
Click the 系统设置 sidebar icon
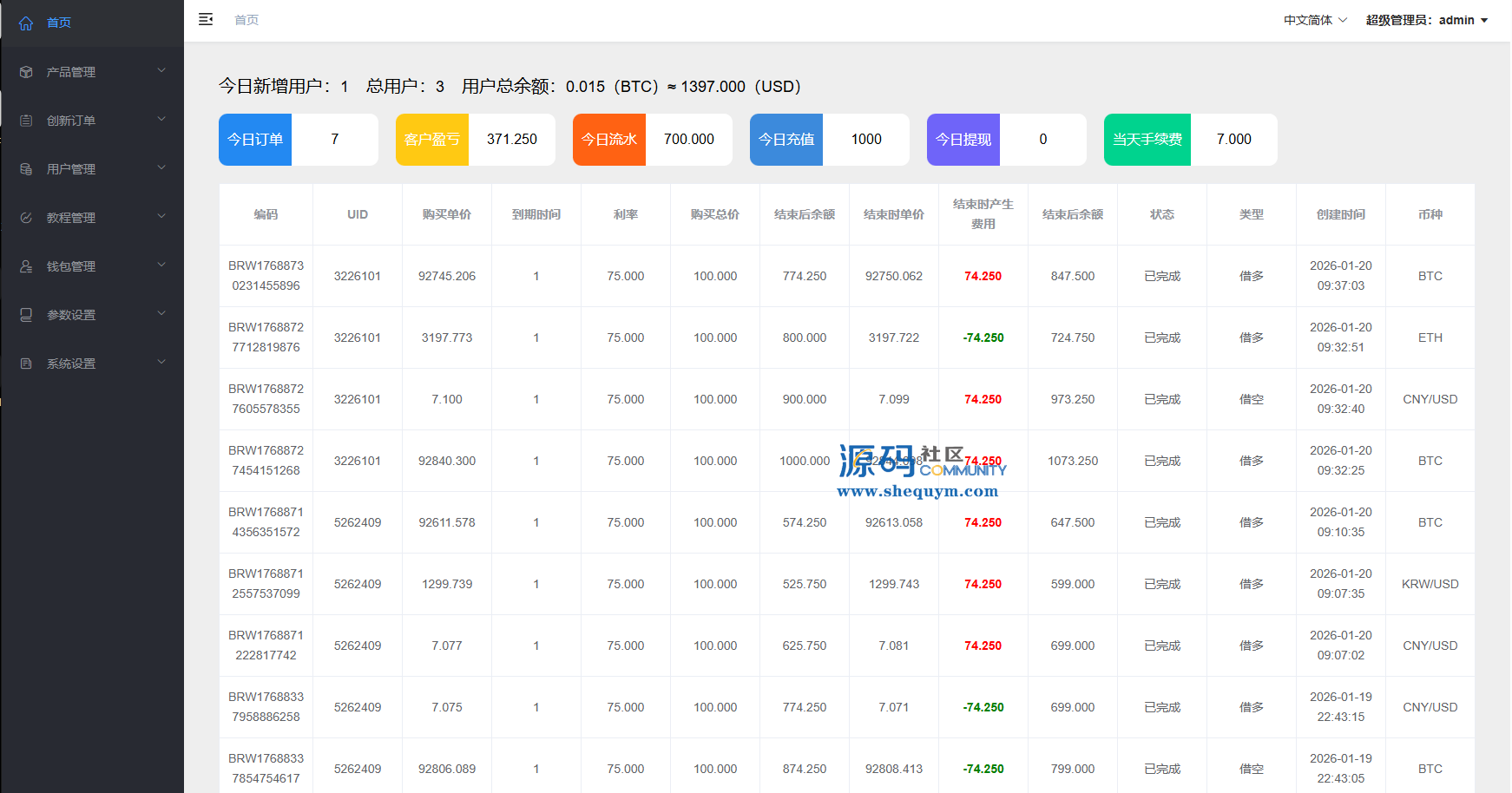pos(26,364)
